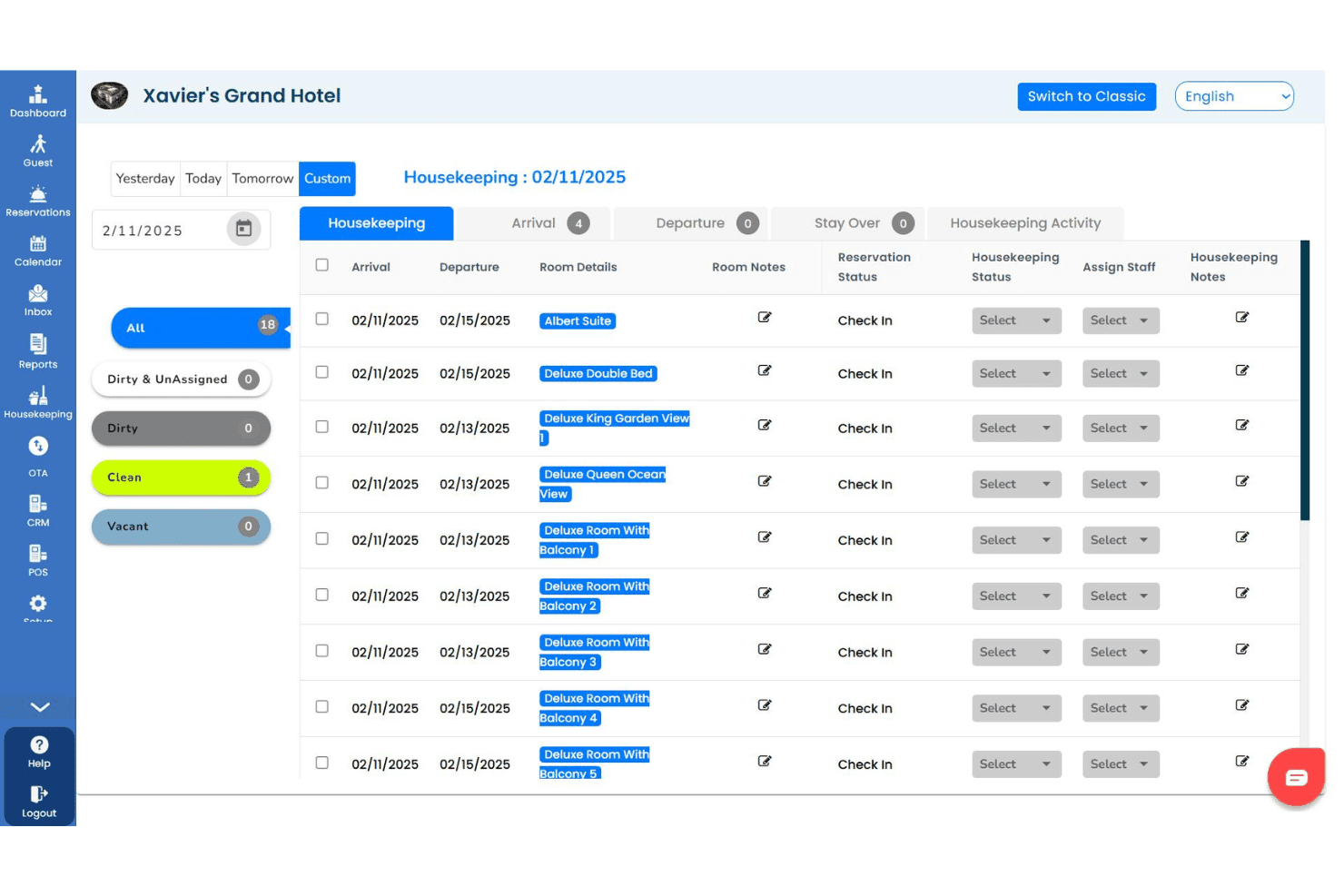Edit housekeeping notes for Deluxe Double Bed
Screen dimensions: 1344x896
[x=1242, y=370]
